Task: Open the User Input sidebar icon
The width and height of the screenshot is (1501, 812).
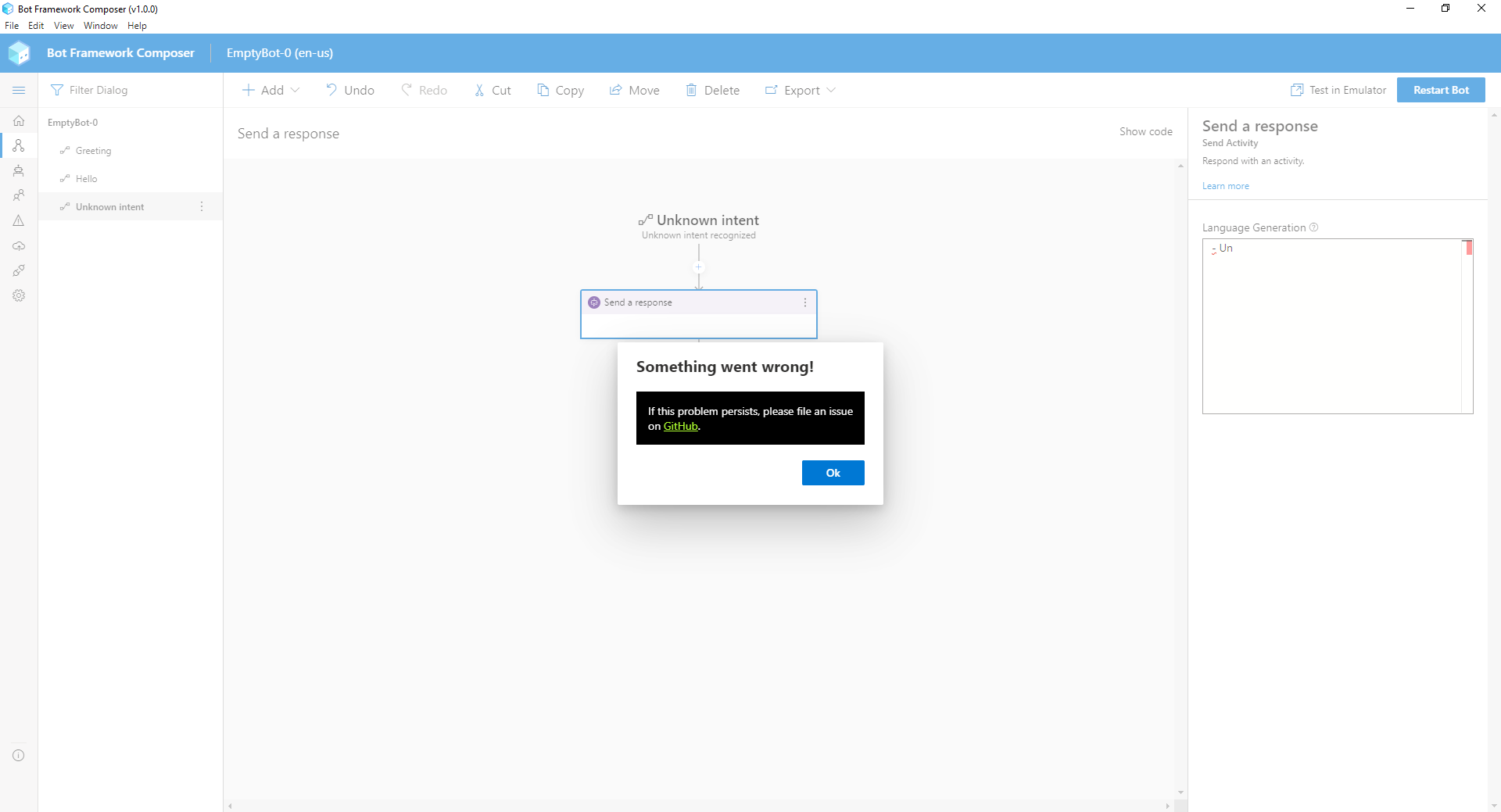Action: [19, 195]
